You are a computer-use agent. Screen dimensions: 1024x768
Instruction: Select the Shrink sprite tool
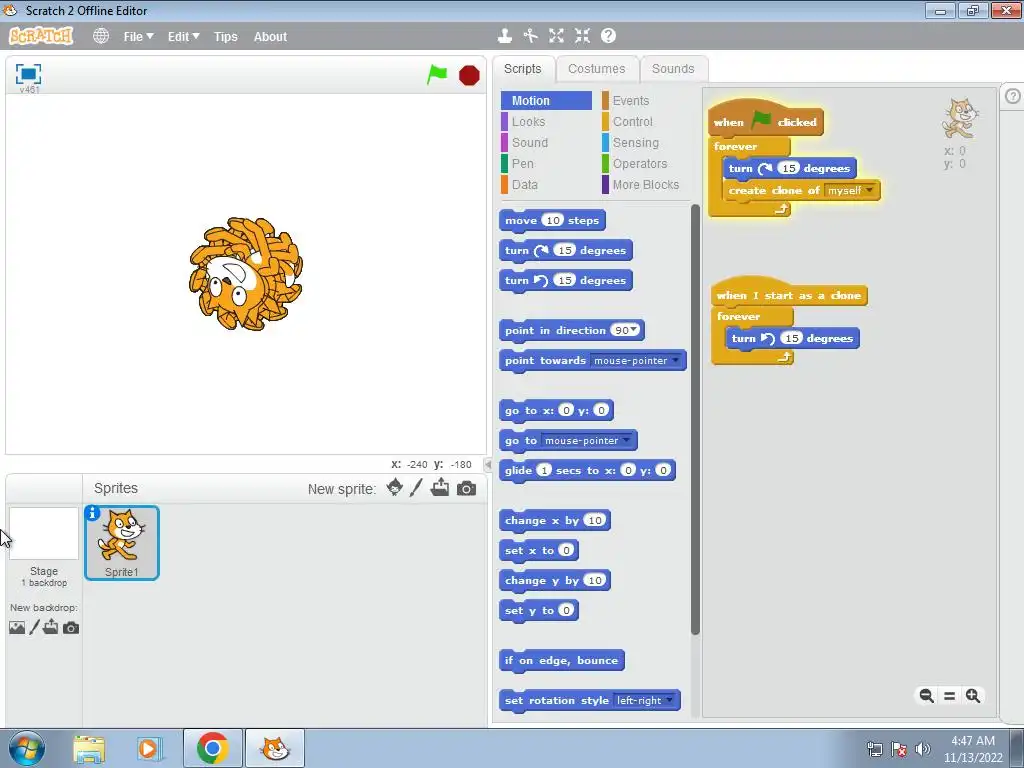(x=583, y=36)
